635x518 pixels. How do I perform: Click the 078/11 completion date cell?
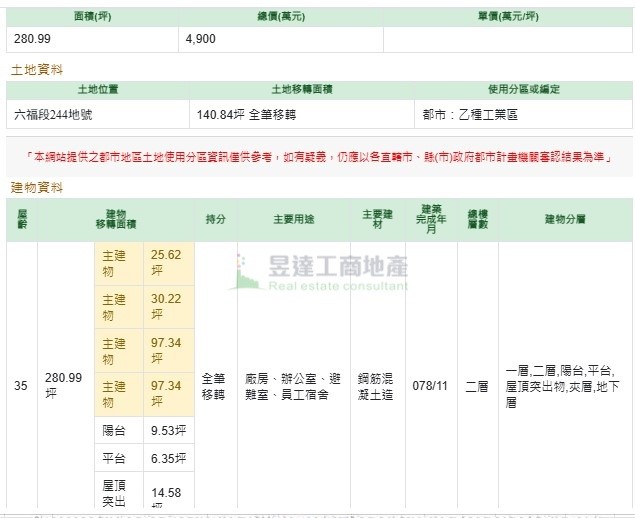tap(431, 386)
